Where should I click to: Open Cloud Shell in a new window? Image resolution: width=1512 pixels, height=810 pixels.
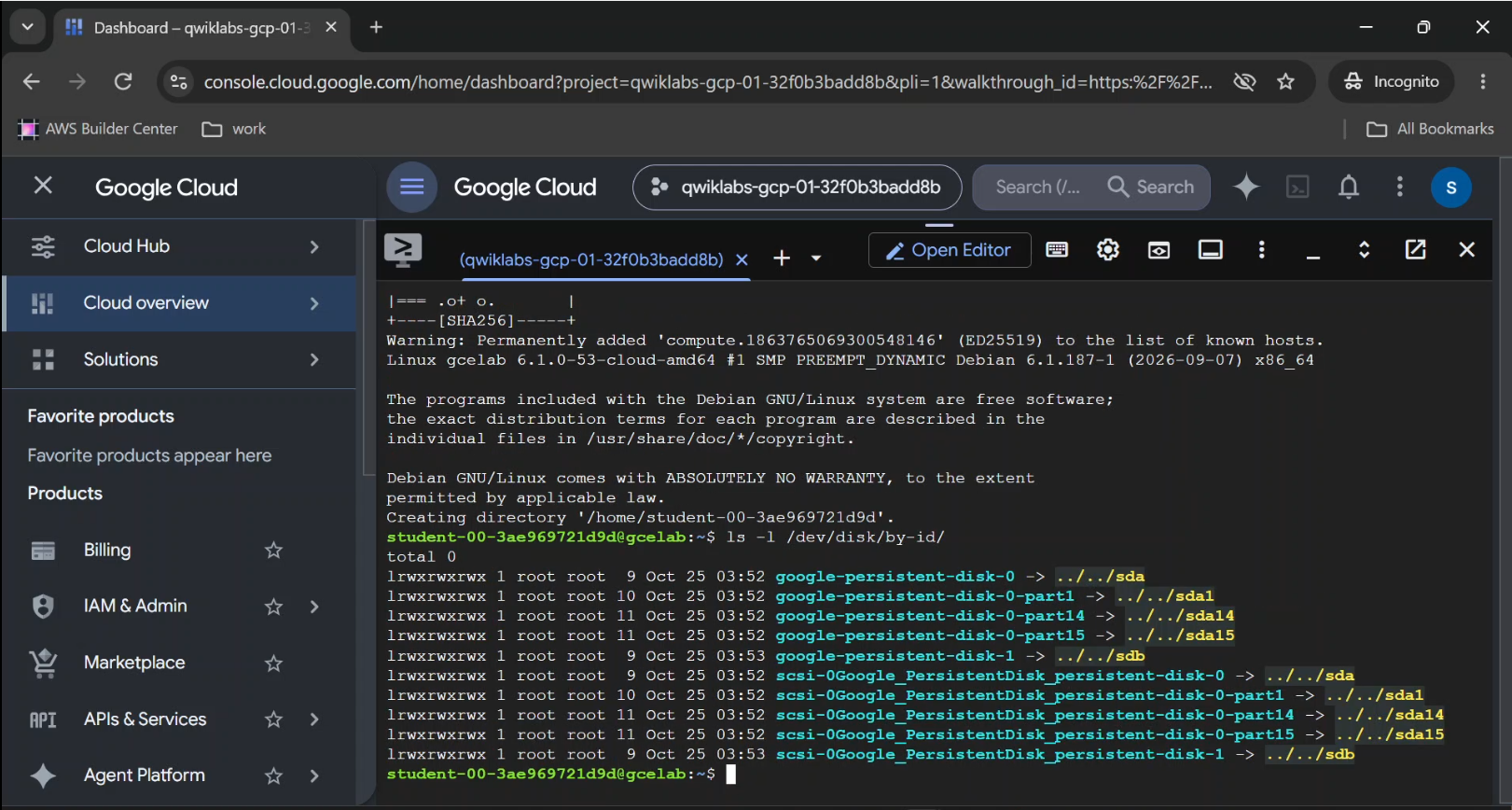(1415, 249)
